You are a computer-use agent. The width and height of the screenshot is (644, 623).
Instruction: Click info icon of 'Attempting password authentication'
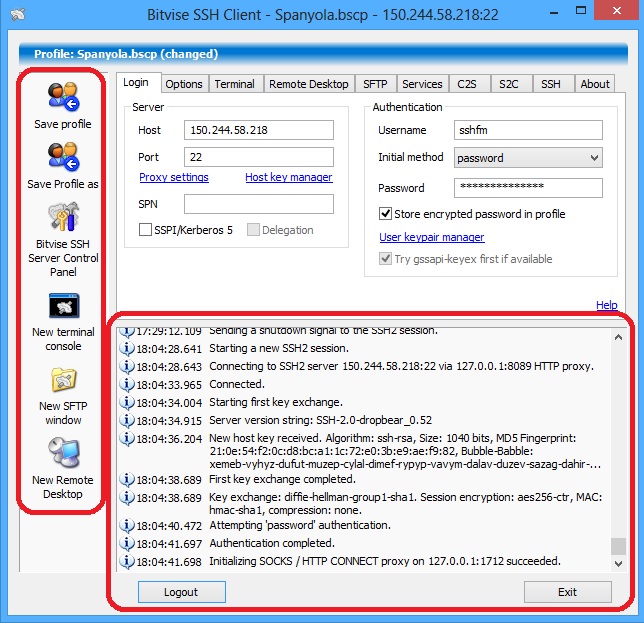[126, 525]
